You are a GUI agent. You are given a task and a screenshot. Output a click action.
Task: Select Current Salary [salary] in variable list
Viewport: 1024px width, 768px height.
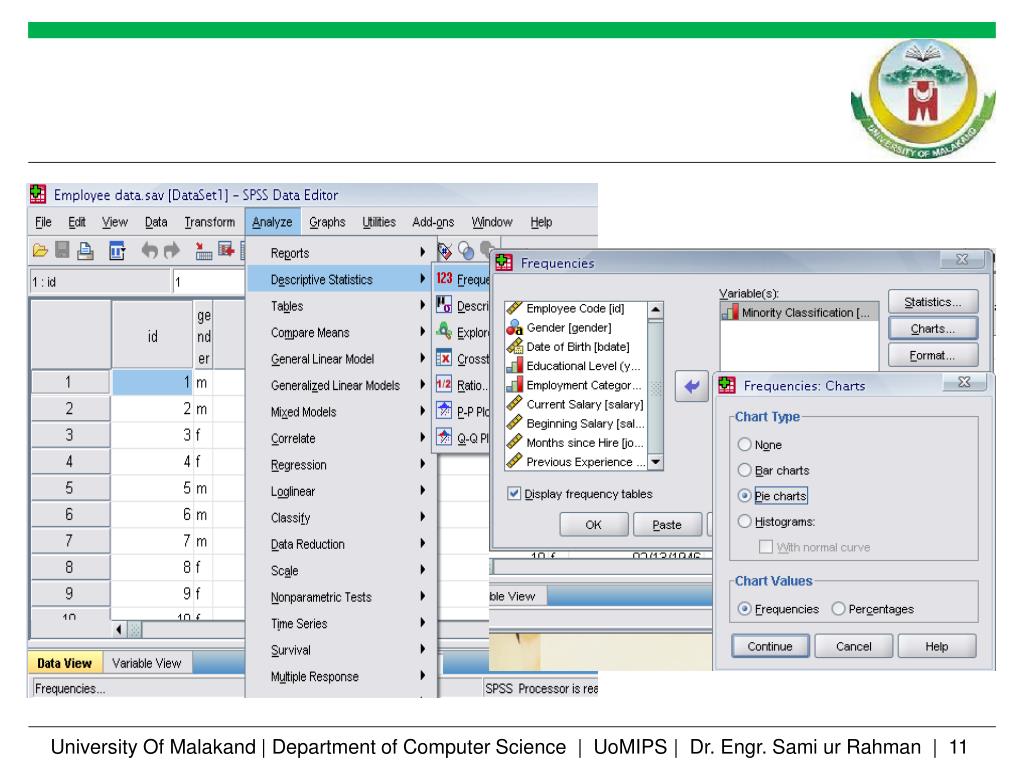(584, 404)
